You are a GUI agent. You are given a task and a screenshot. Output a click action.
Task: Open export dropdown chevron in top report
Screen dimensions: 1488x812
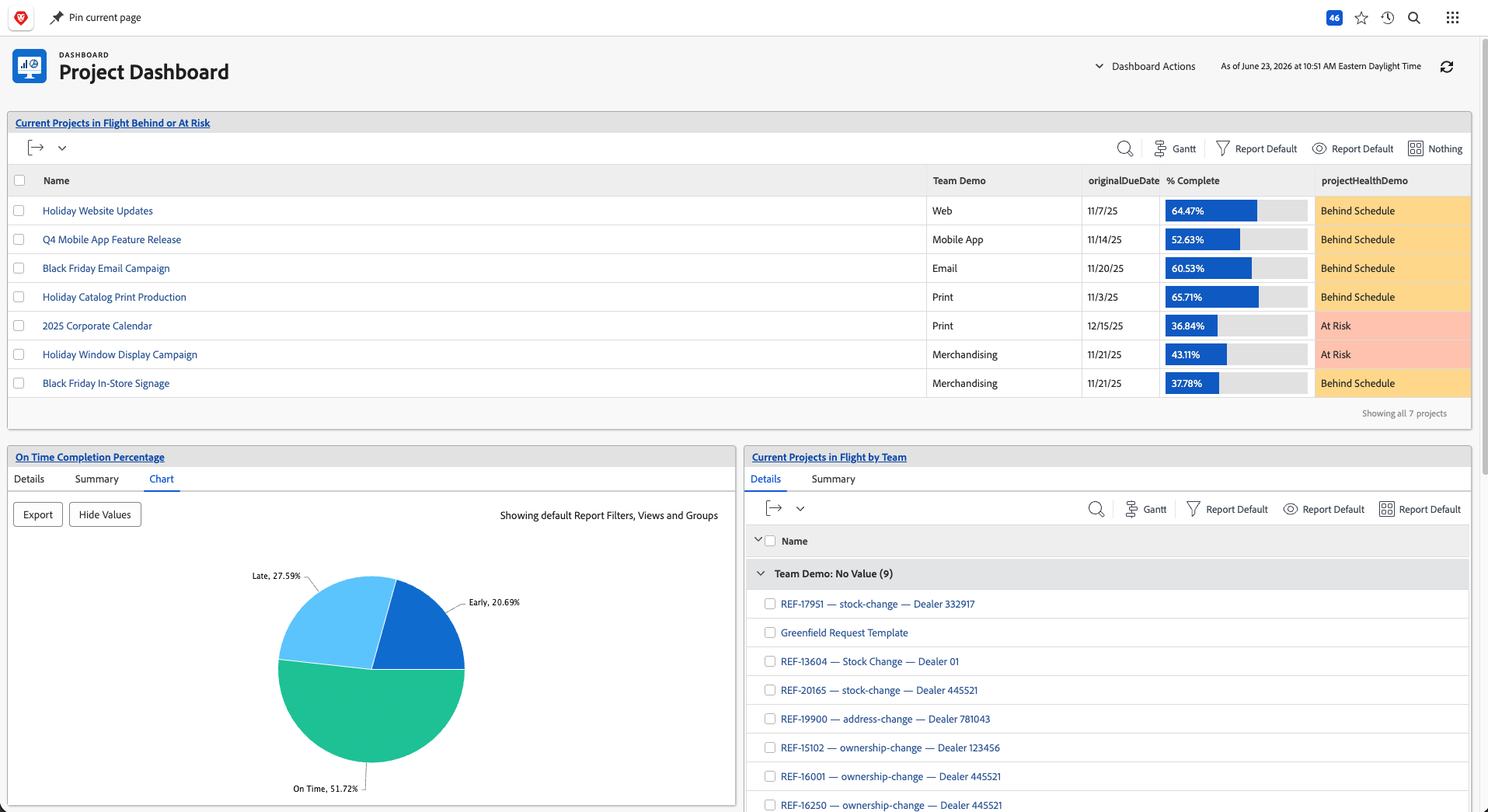(x=62, y=148)
